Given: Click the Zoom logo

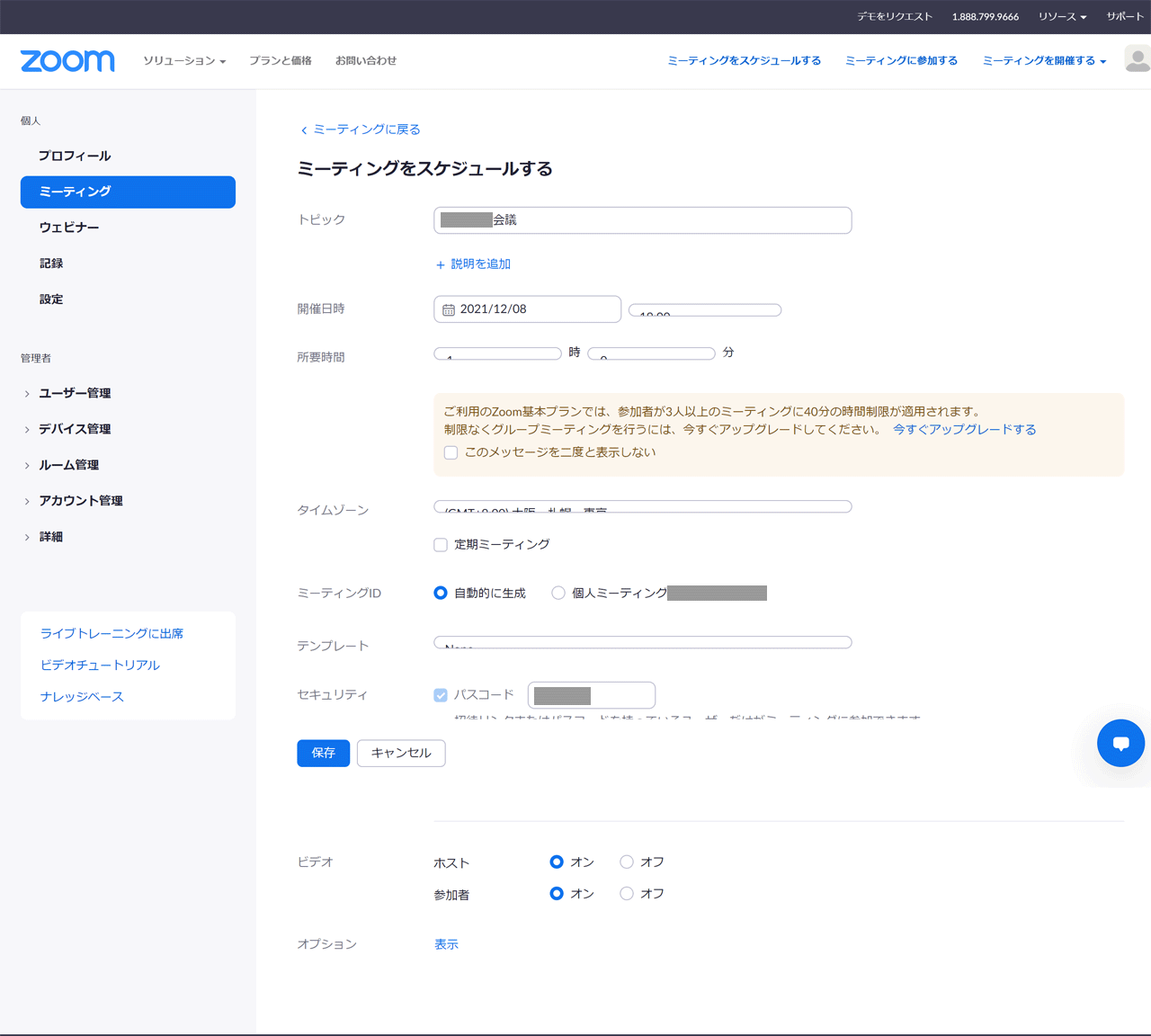Looking at the screenshot, I should coord(67,61).
